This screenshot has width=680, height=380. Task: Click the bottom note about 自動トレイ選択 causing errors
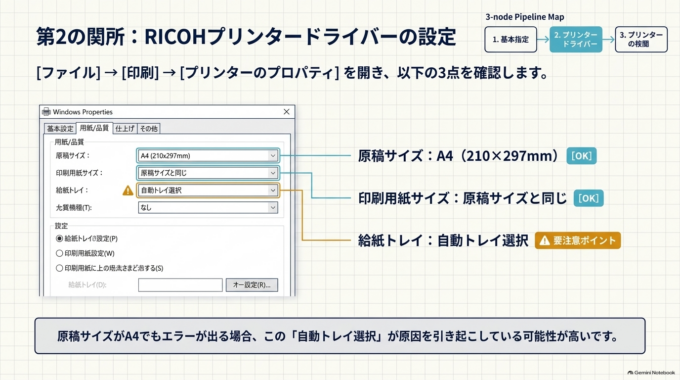pyautogui.click(x=340, y=336)
